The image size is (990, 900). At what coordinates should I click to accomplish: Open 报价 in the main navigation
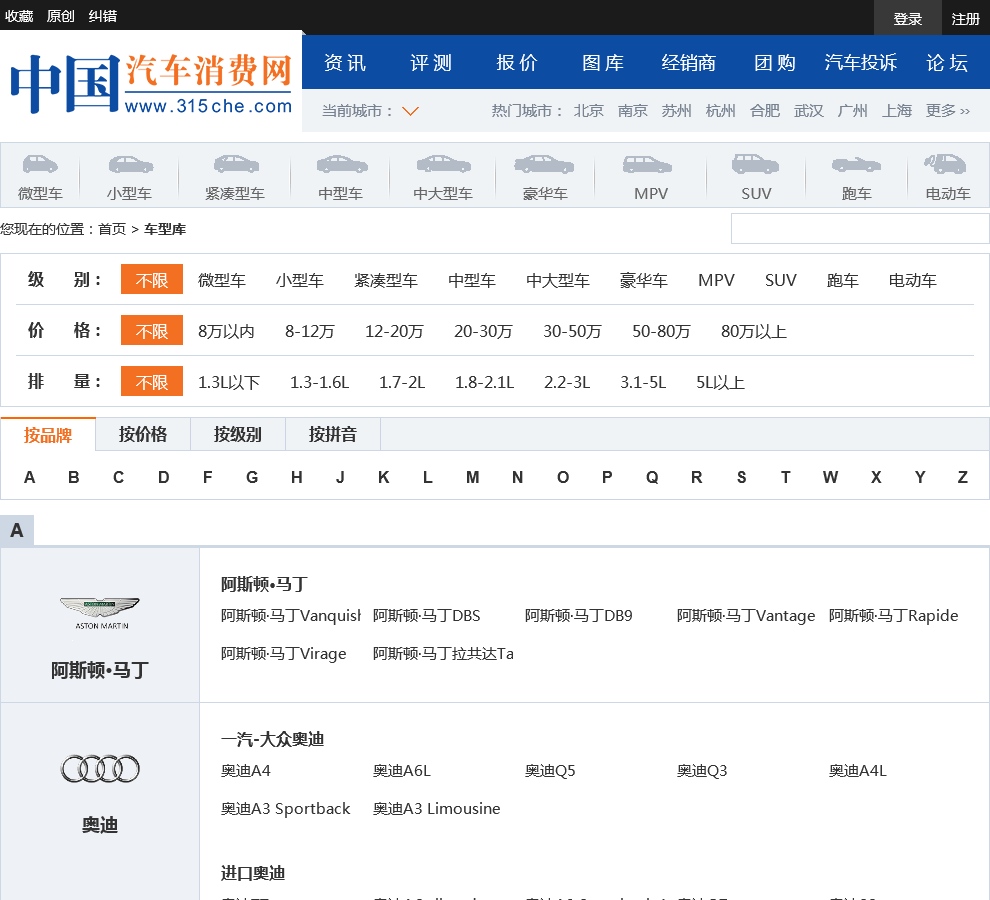coord(517,63)
